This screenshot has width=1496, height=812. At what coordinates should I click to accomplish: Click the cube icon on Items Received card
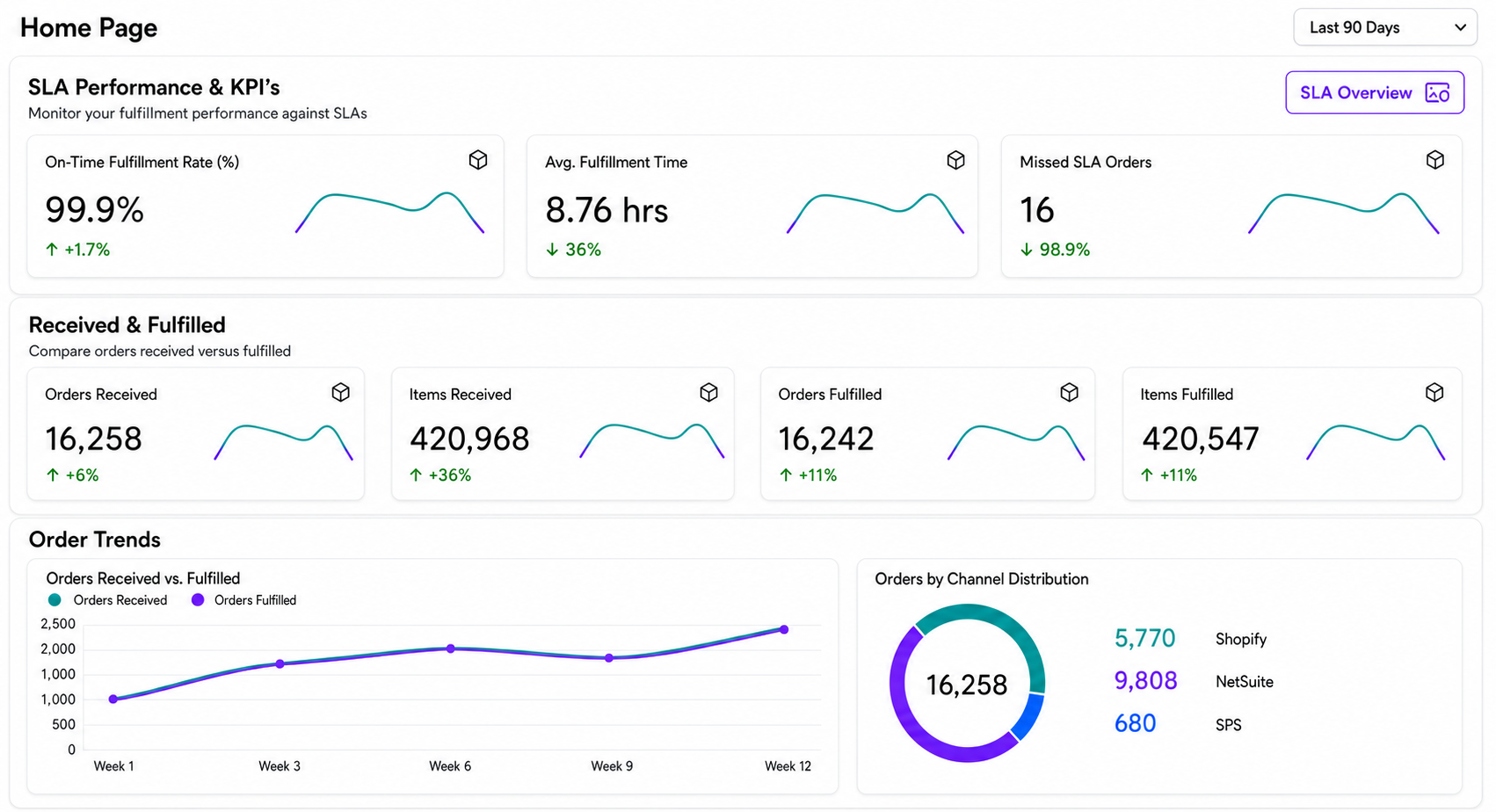tap(709, 393)
